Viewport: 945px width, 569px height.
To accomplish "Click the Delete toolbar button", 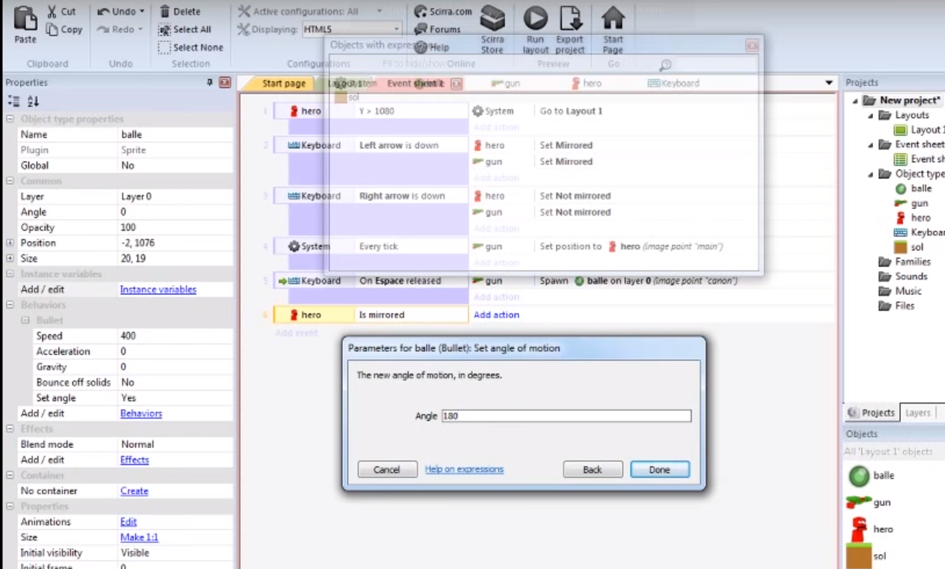I will tap(180, 12).
